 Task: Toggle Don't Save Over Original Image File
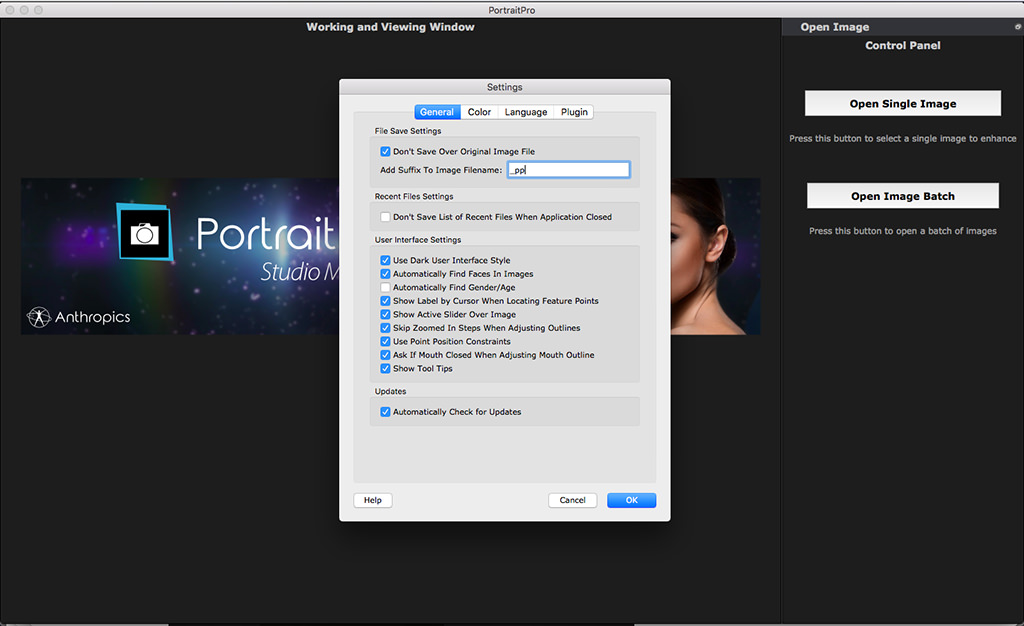(x=385, y=151)
